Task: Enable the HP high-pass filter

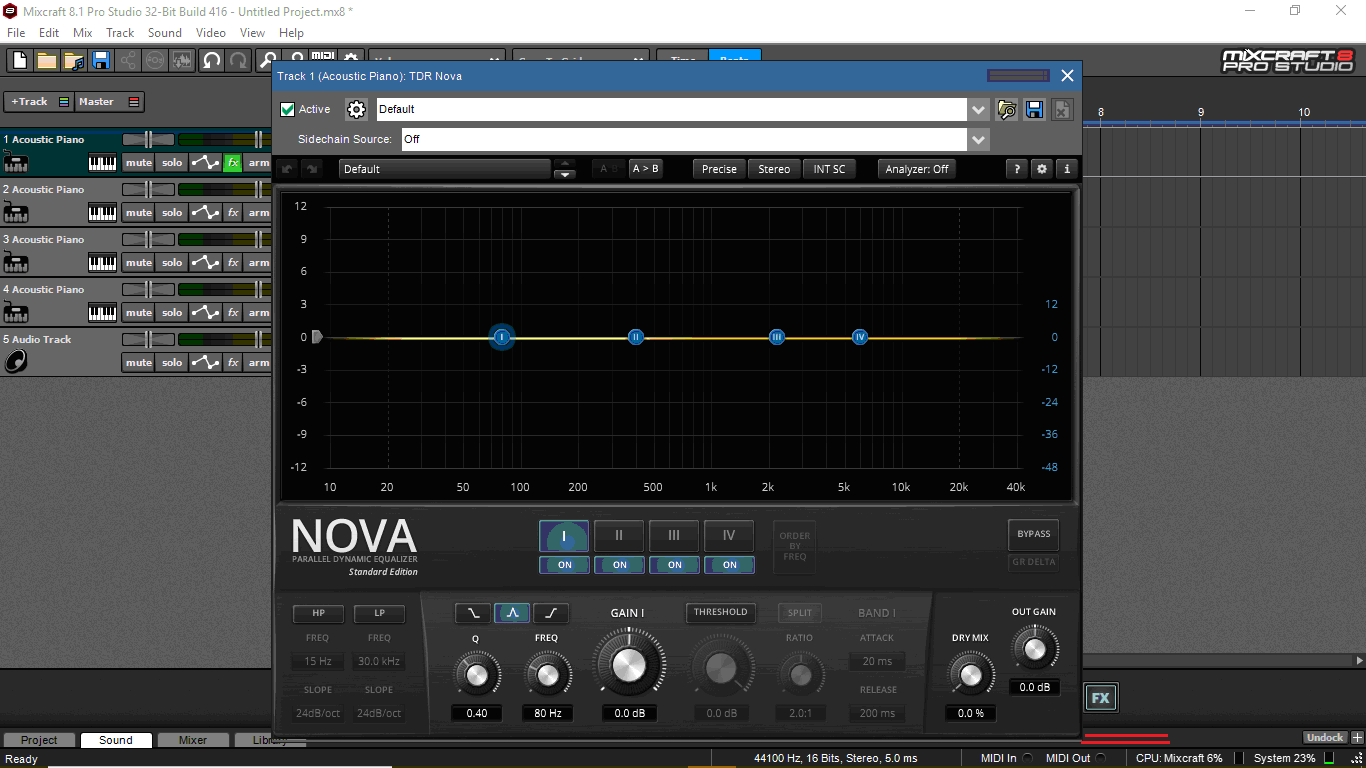Action: point(318,613)
